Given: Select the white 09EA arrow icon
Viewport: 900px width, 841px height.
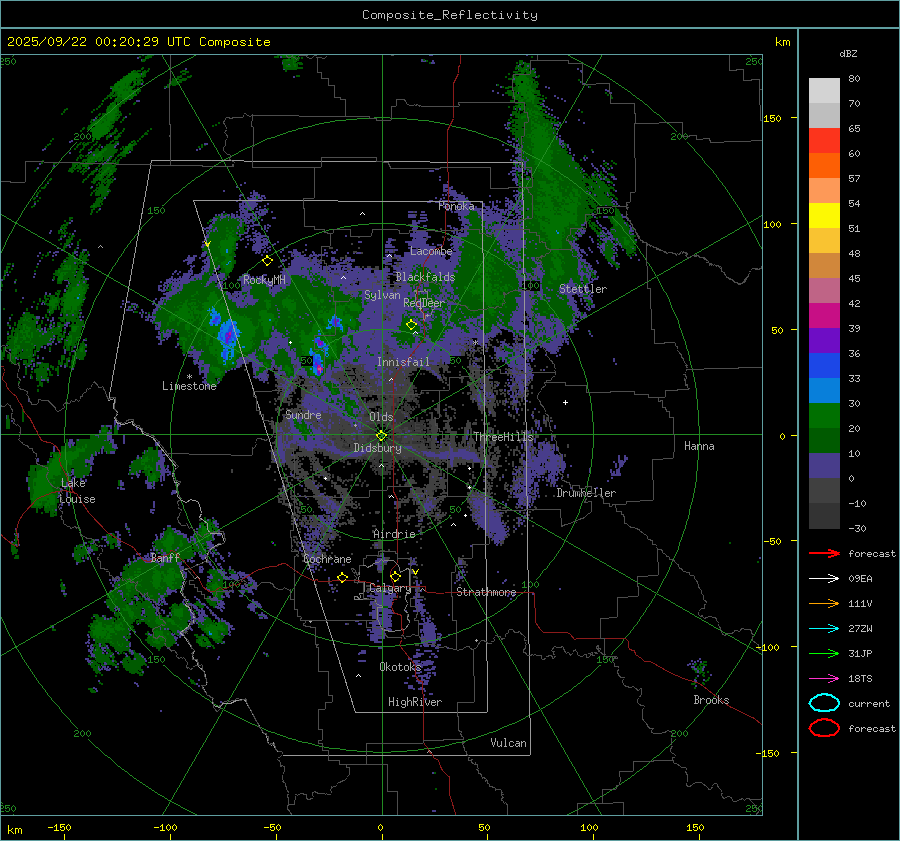Looking at the screenshot, I should point(823,578).
